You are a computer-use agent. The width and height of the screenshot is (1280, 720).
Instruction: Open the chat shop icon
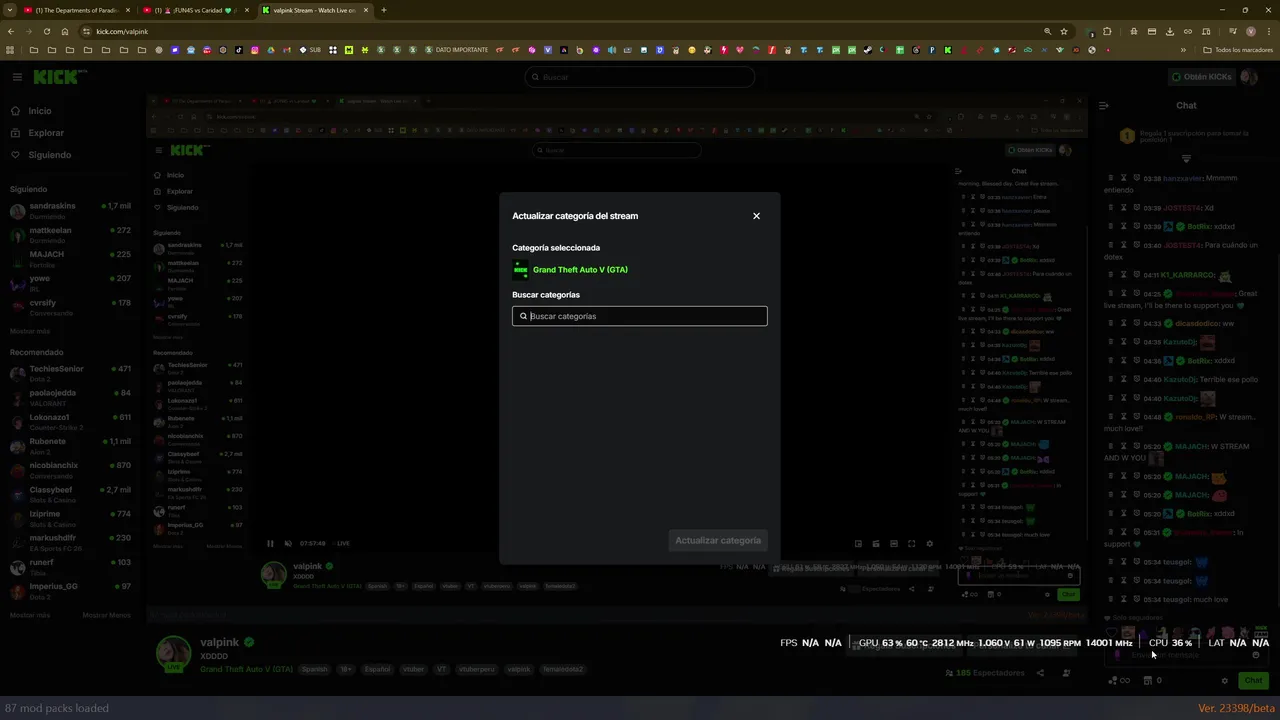point(1148,681)
